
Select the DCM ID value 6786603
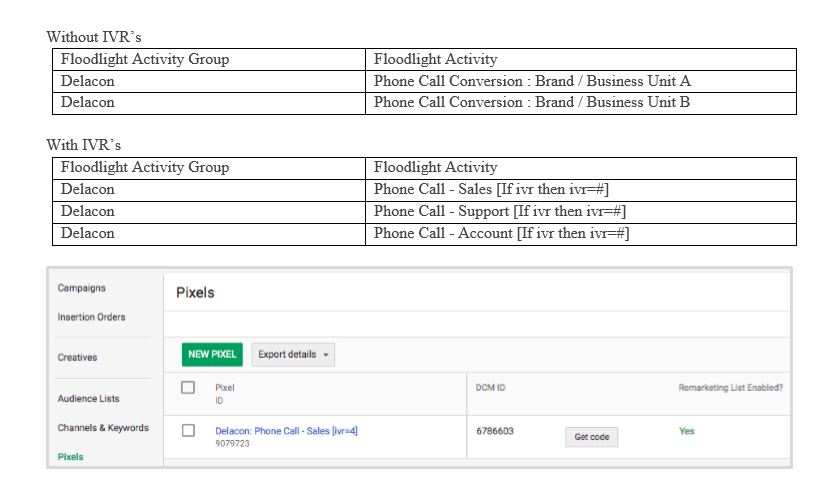(494, 431)
